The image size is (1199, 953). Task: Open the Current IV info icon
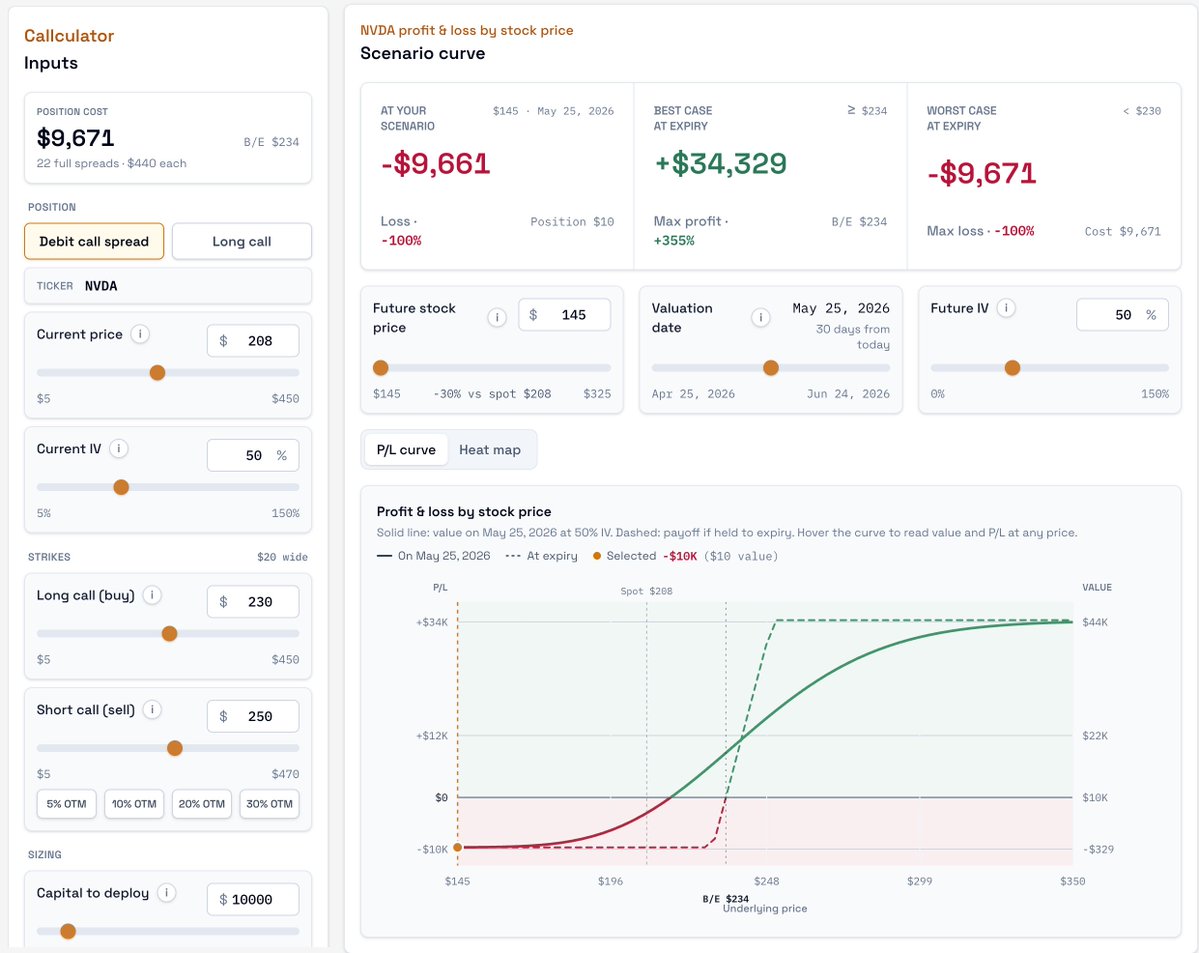click(119, 449)
